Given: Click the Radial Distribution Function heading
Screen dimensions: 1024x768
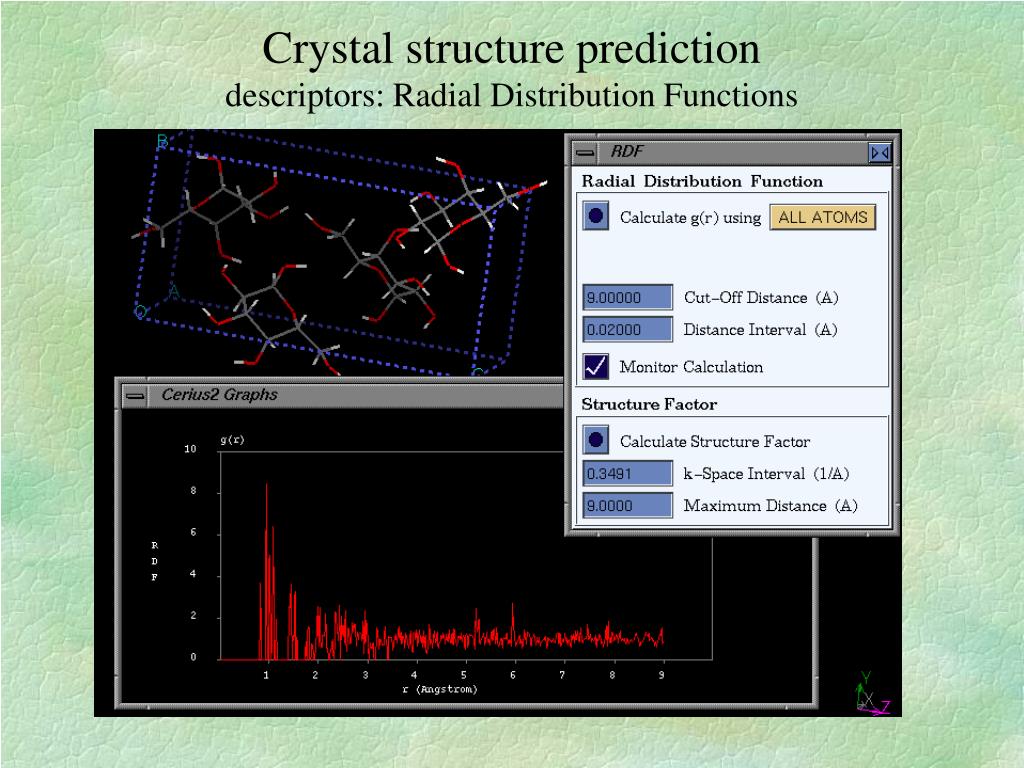Looking at the screenshot, I should click(702, 182).
